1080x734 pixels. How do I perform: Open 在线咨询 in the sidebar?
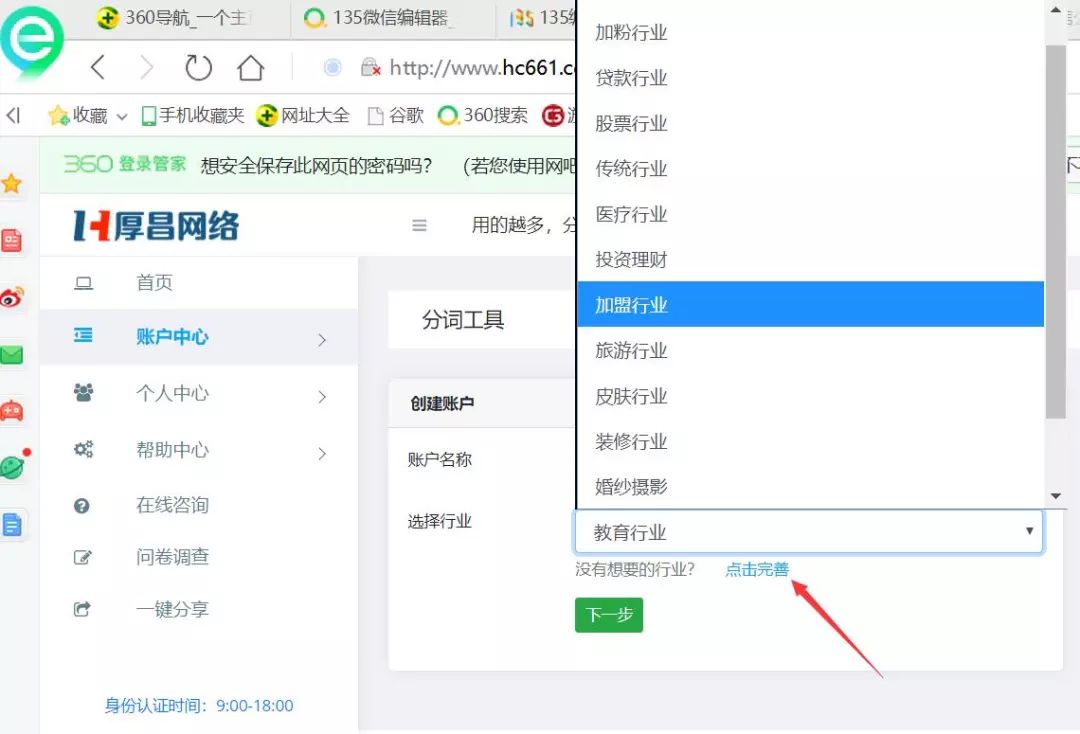[172, 505]
